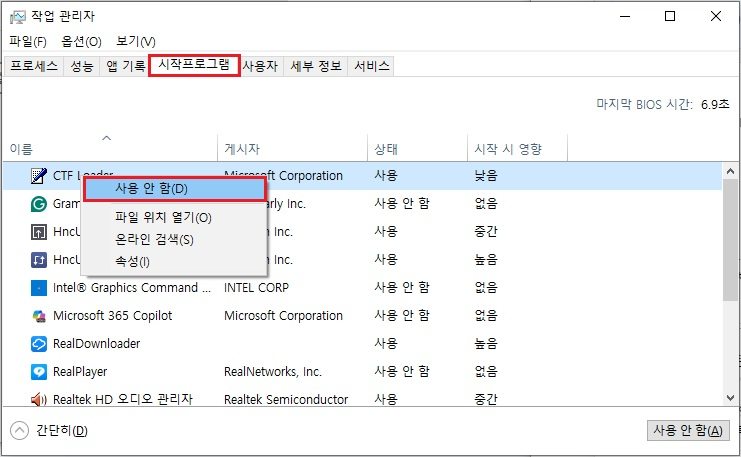Select the RealDownloader row name
Screen dimensions: 741x457
(96, 344)
